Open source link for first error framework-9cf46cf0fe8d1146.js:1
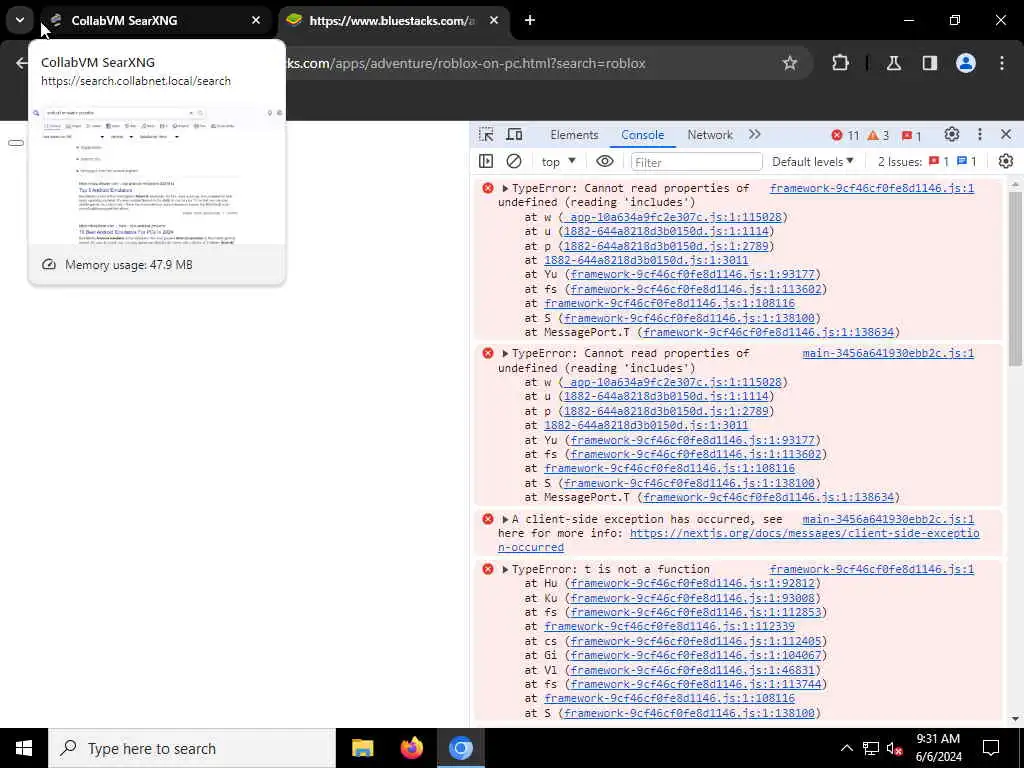Screen dimensions: 1024x768 point(872,188)
